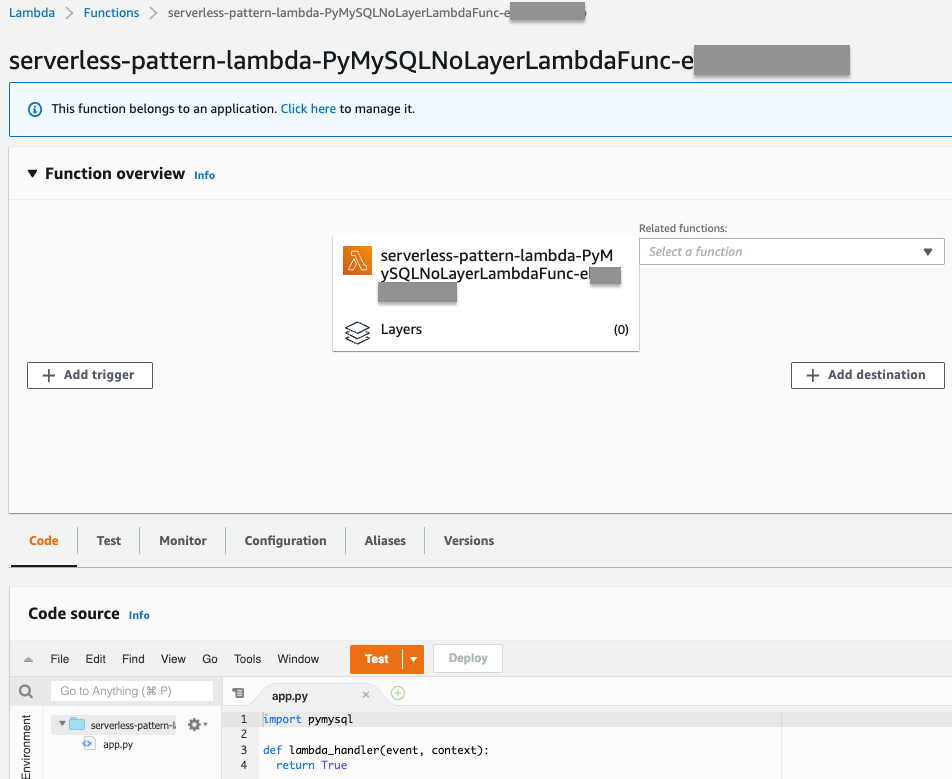Viewport: 952px width, 779px height.
Task: Click the 'import pymysql' code line
Action: [x=308, y=719]
